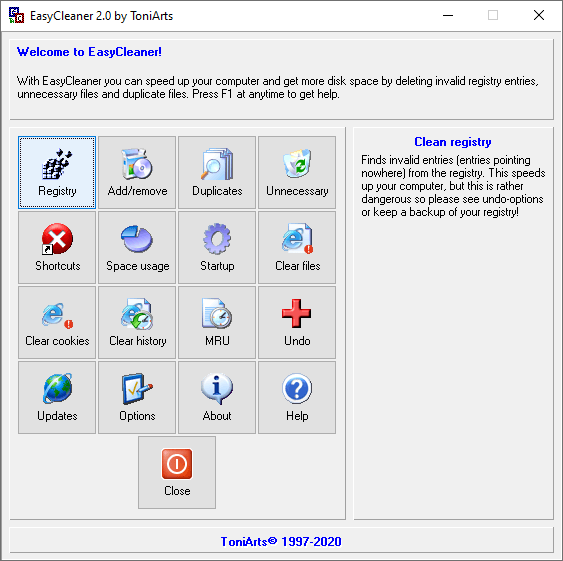Minimize the EasyCleaner window
Screen dimensions: 563x561
pyautogui.click(x=448, y=15)
